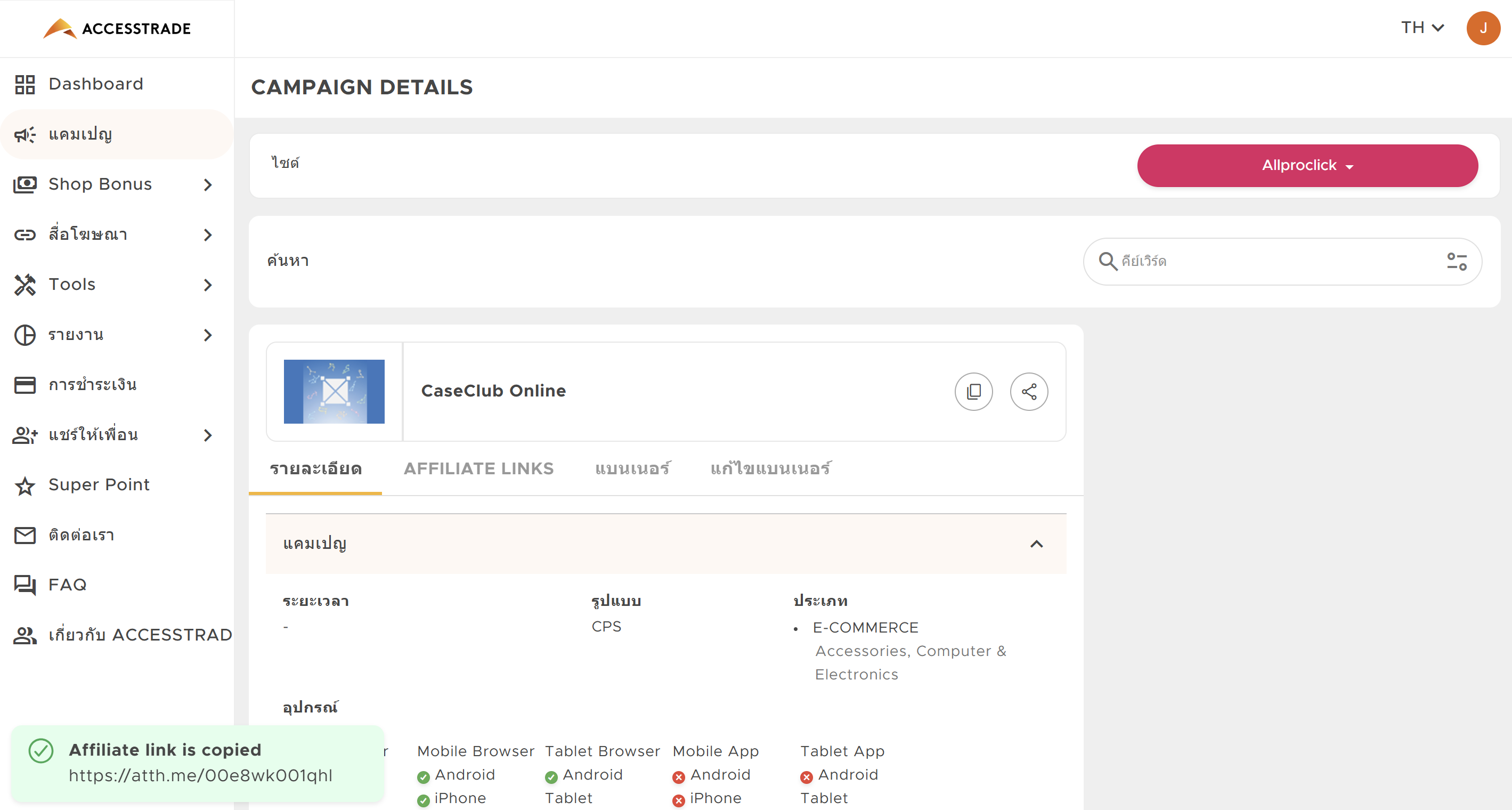The height and width of the screenshot is (810, 1512).
Task: Expand the Tools submenu chevron
Action: (208, 285)
